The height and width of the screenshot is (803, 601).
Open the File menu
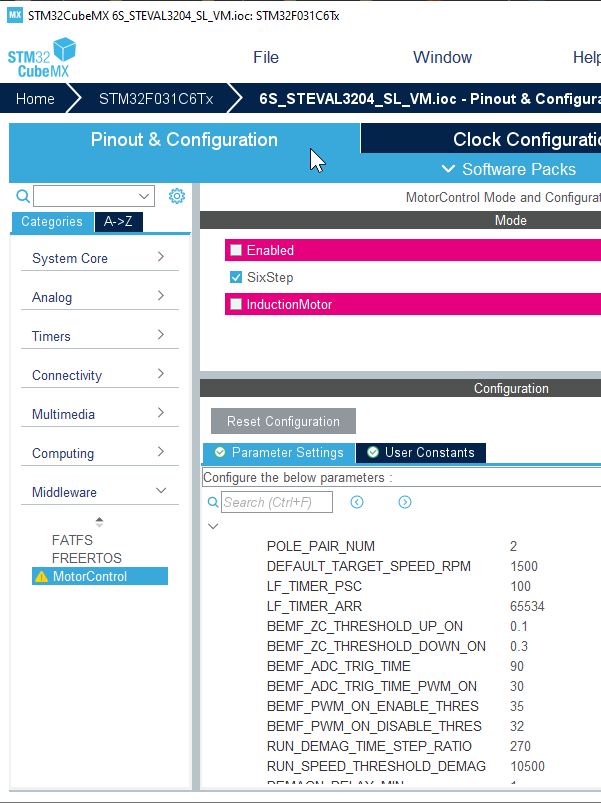click(266, 57)
